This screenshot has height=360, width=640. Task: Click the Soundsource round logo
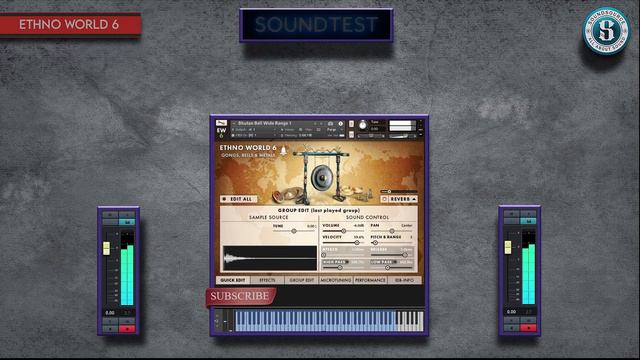coord(606,31)
